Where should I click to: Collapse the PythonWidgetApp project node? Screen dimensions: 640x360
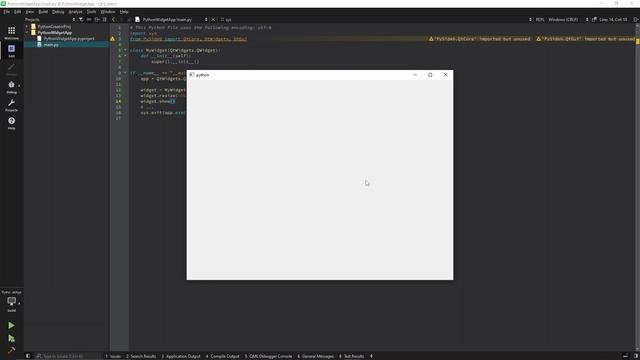(27, 33)
